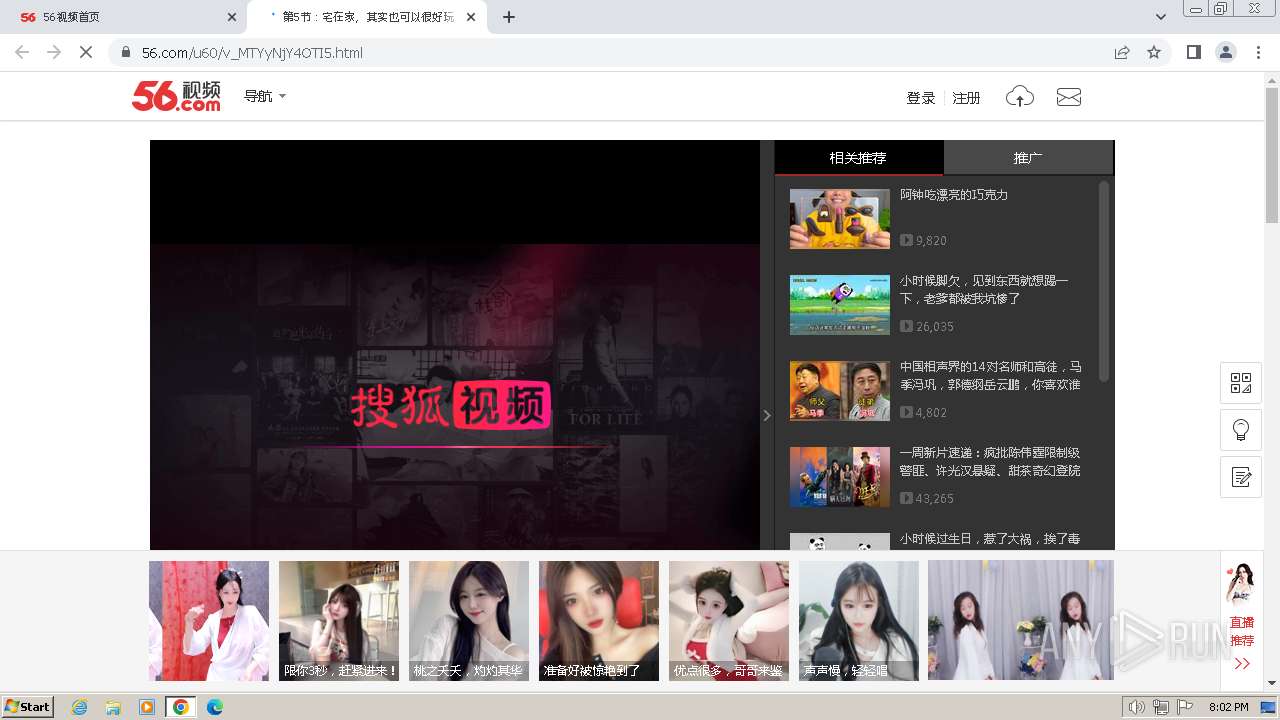Go back to the previous page
This screenshot has height=720, width=1280.
22,52
